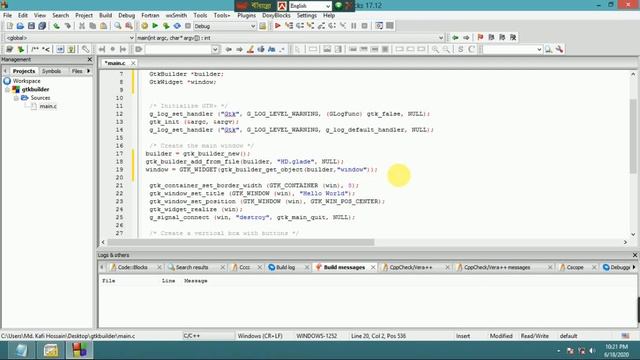640x360 pixels.
Task: Click the New file icon
Action: click(9, 26)
